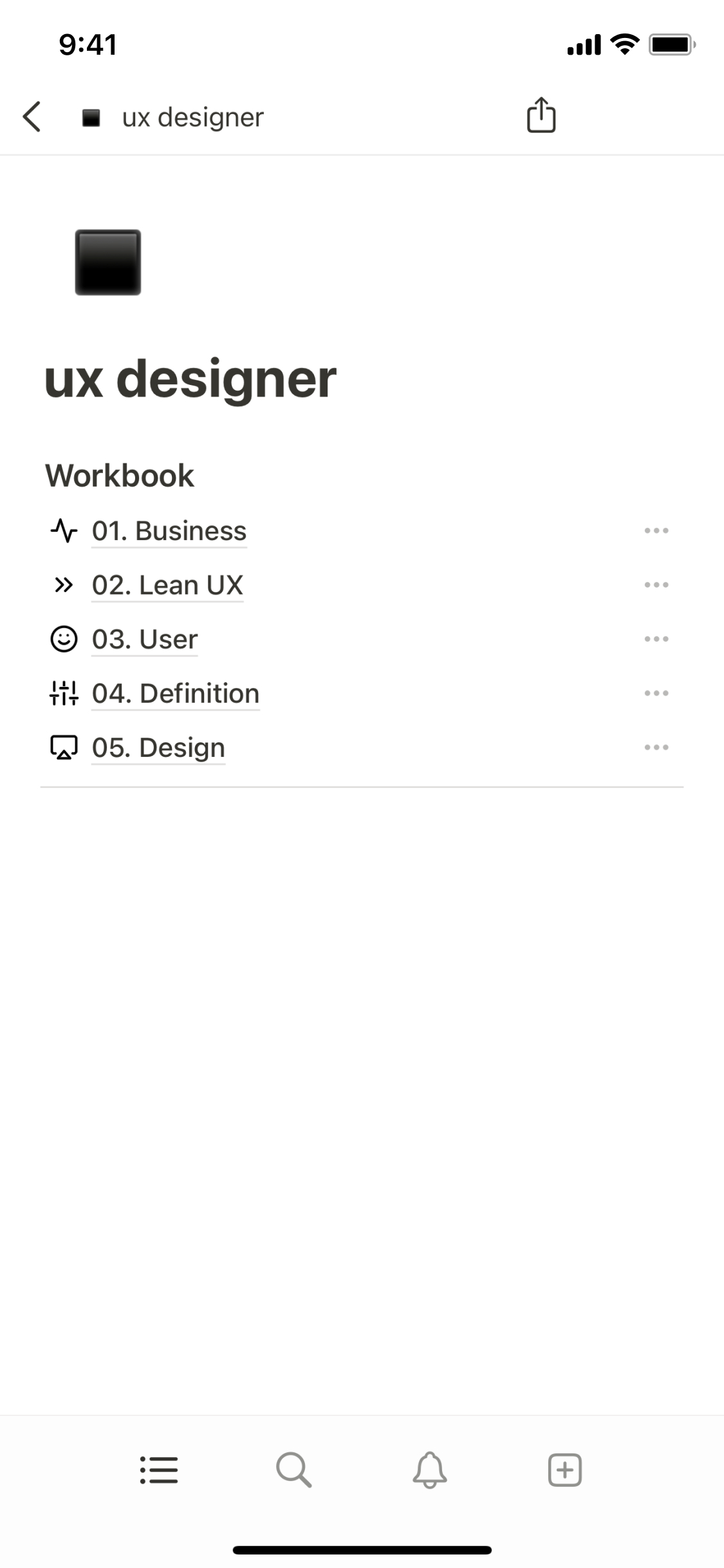Open the share sheet icon
Viewport: 724px width, 1568px height.
(541, 116)
